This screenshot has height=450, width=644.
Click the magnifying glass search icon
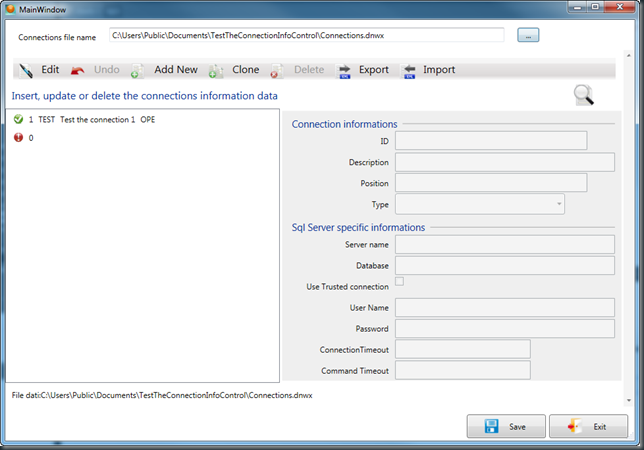click(584, 95)
